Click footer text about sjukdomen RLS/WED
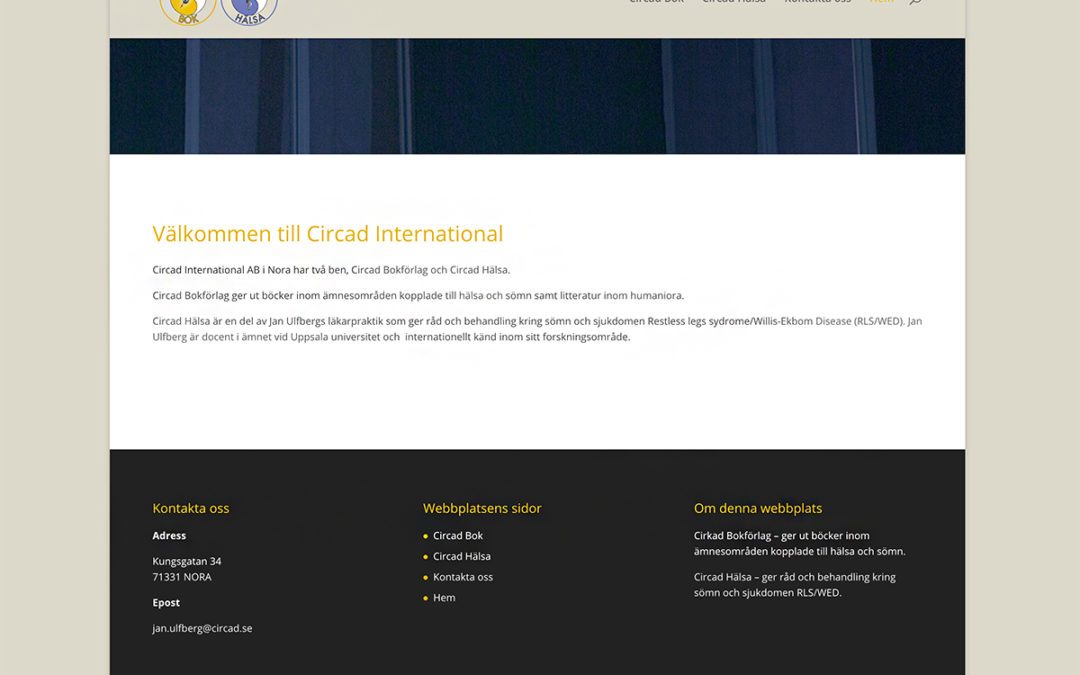 point(795,584)
